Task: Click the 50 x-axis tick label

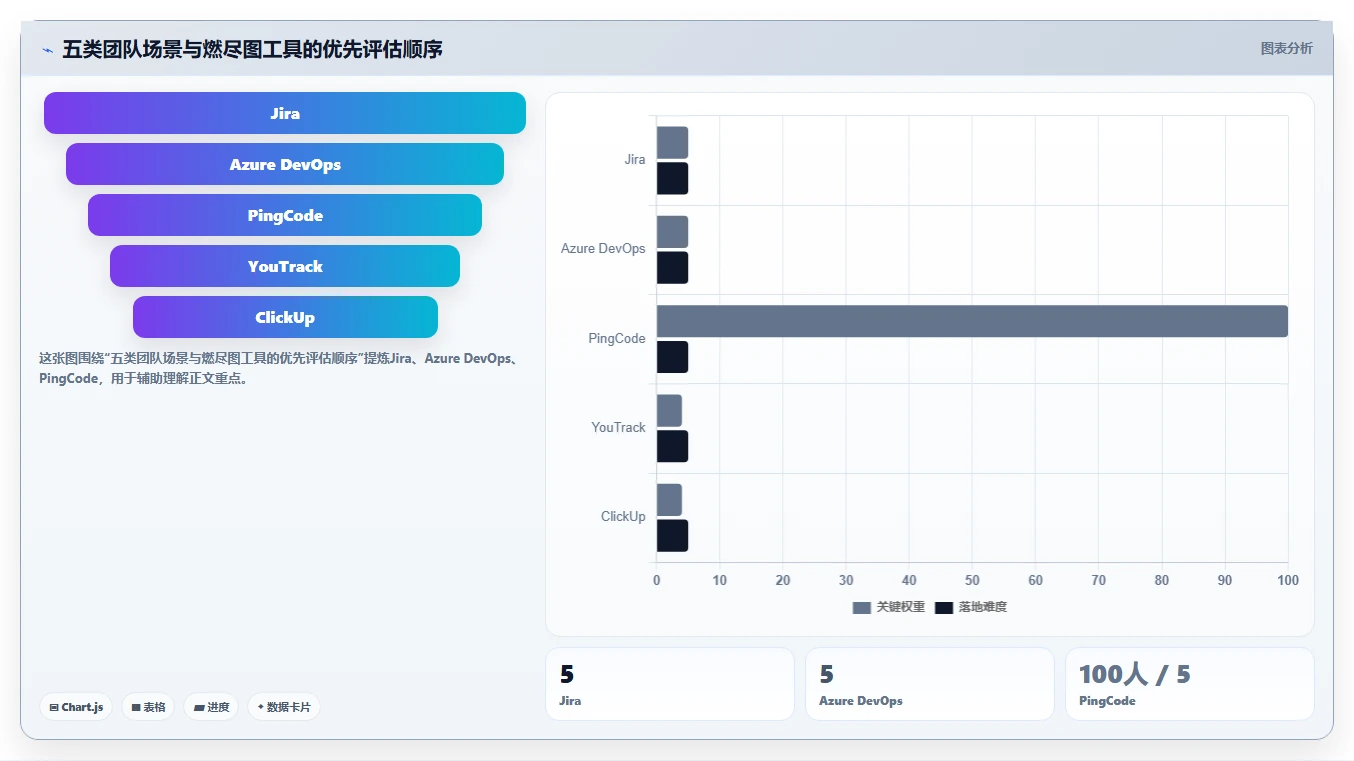Action: (972, 581)
